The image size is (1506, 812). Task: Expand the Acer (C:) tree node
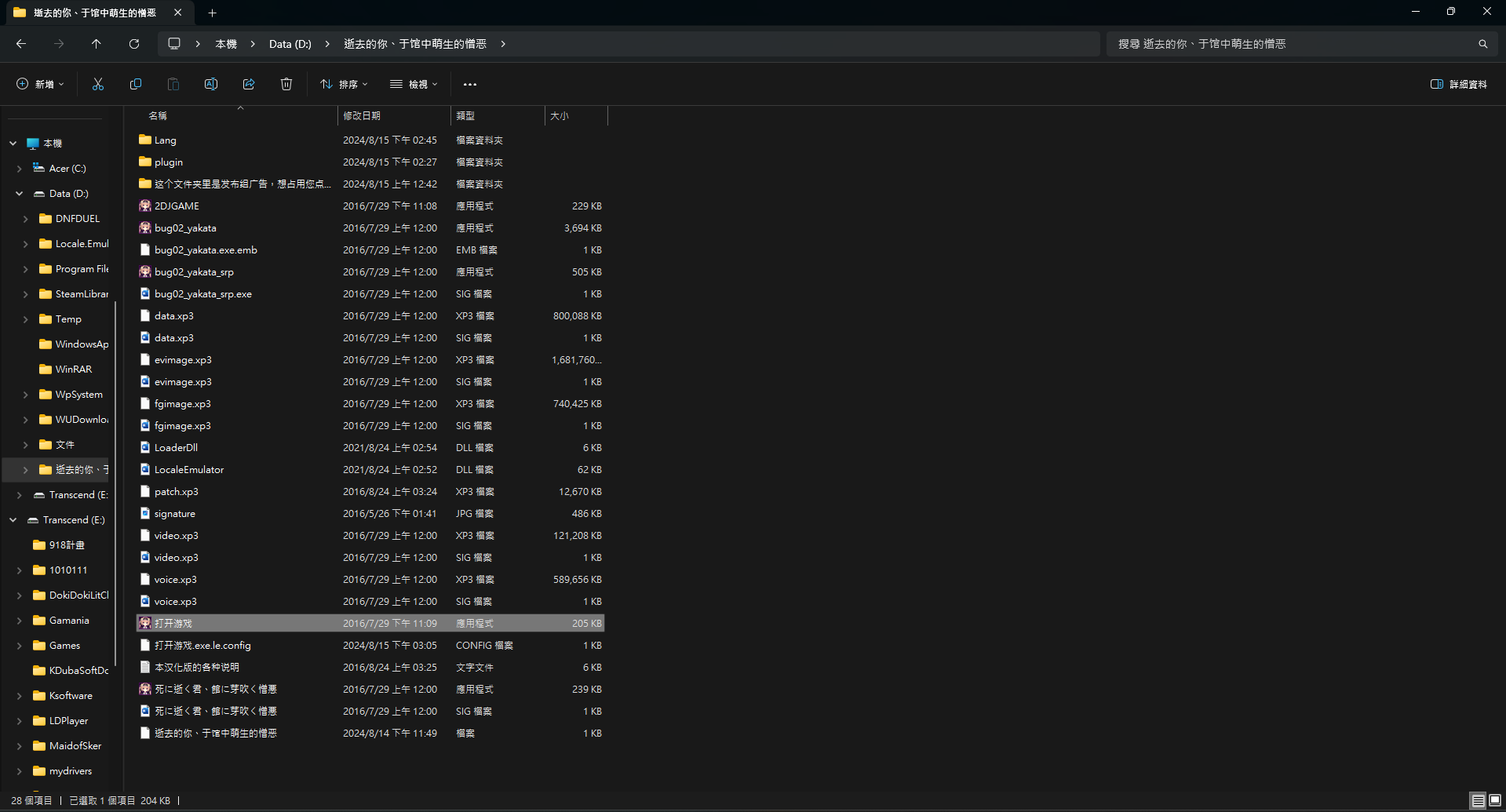point(20,169)
